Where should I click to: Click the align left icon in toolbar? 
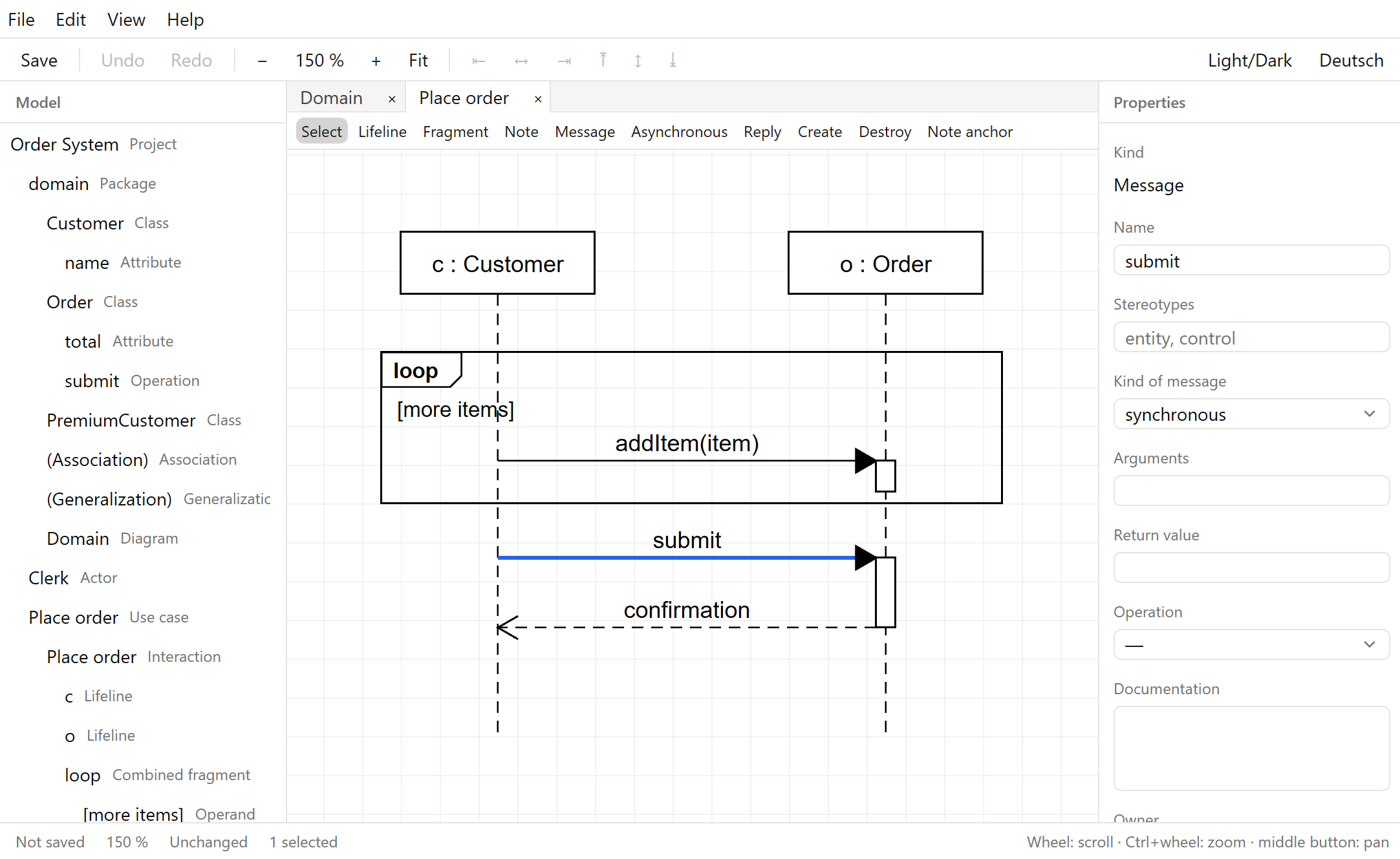479,60
